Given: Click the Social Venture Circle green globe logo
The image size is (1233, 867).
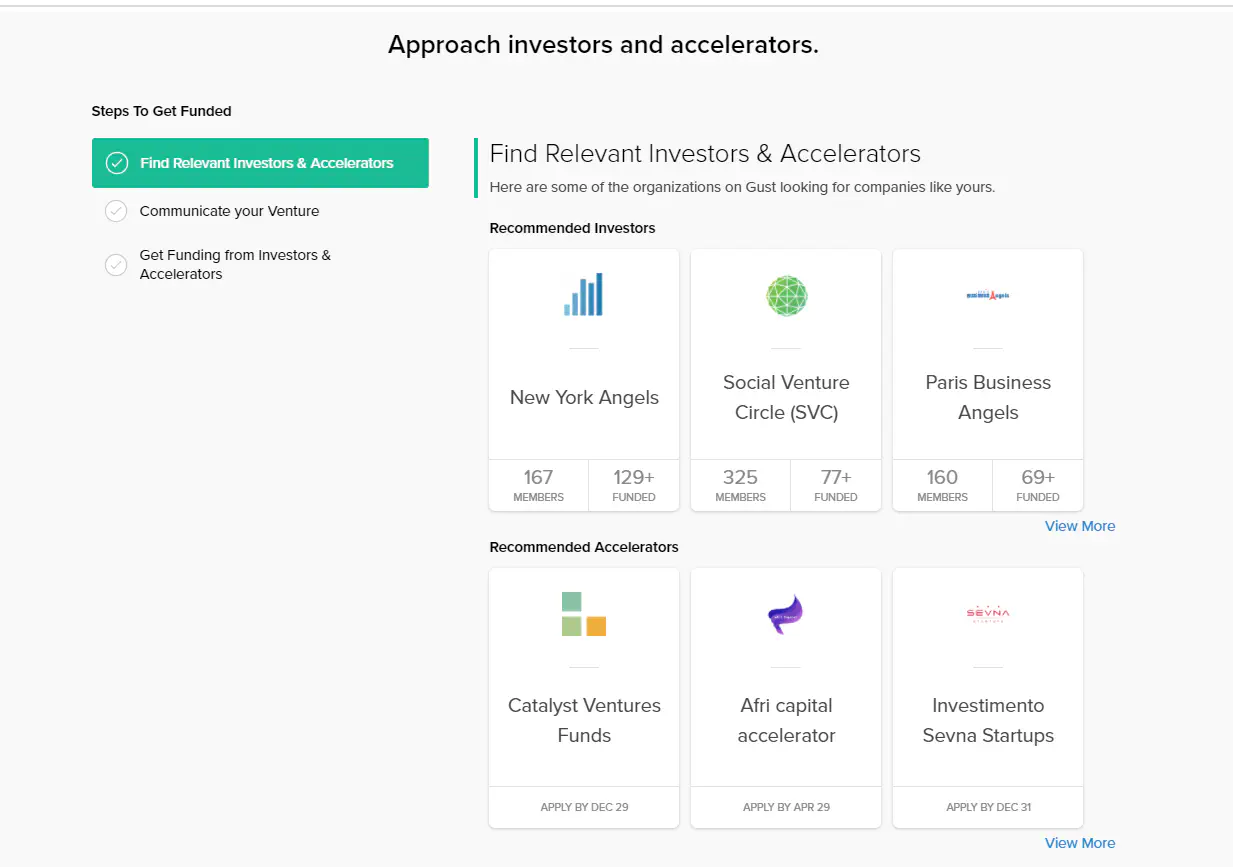Looking at the screenshot, I should [x=785, y=296].
